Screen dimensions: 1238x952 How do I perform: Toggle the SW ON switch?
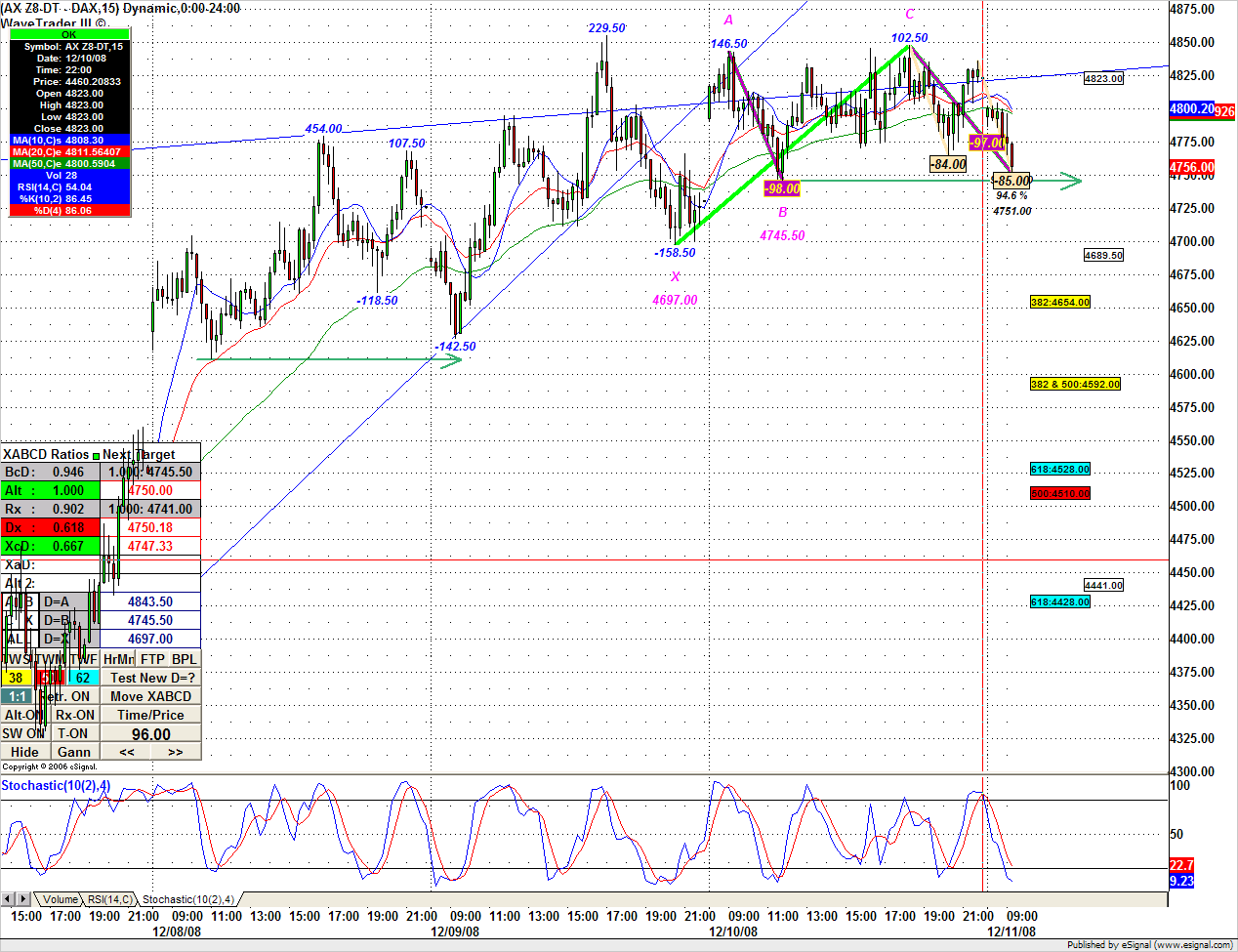23,733
